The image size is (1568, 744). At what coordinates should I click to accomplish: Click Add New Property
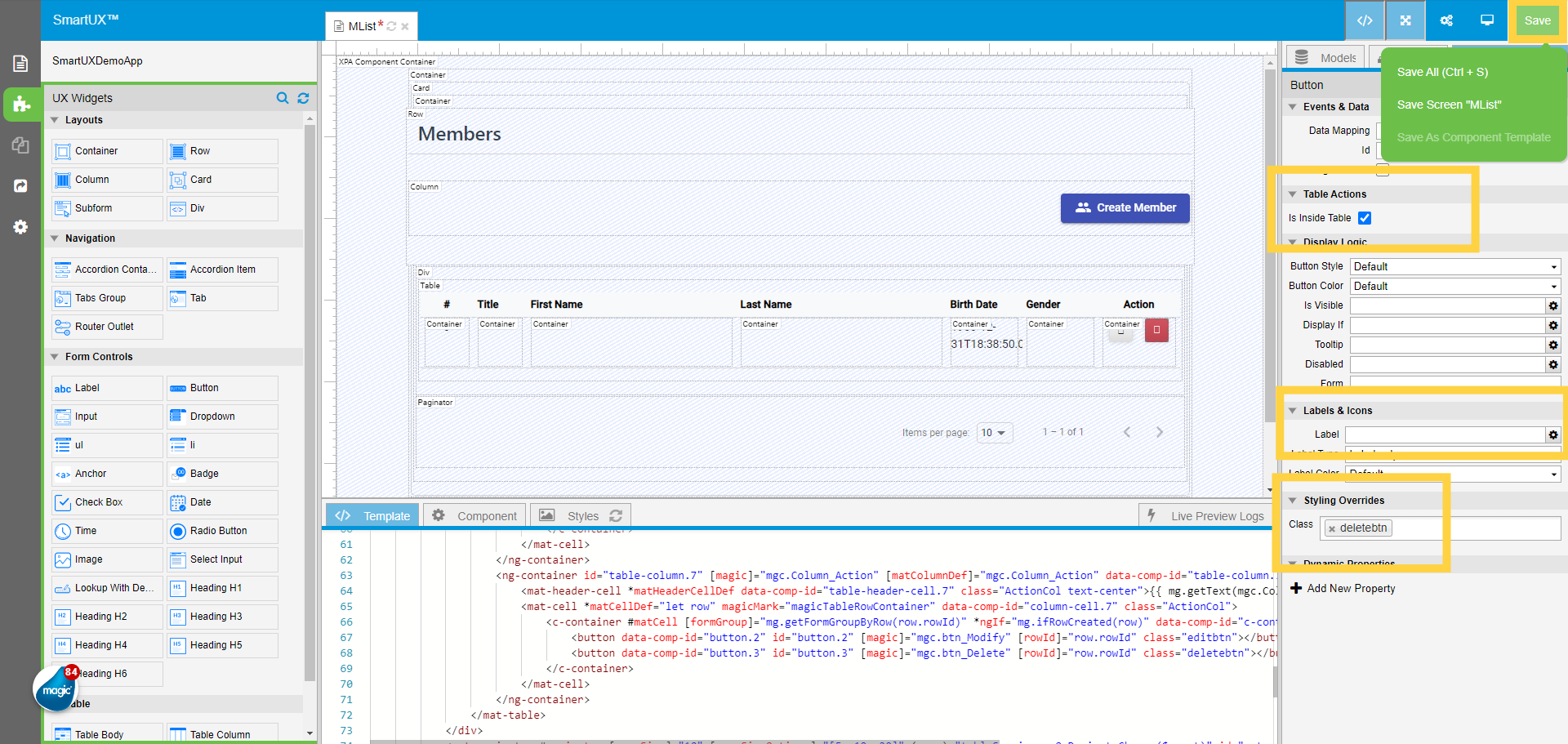pos(1343,588)
